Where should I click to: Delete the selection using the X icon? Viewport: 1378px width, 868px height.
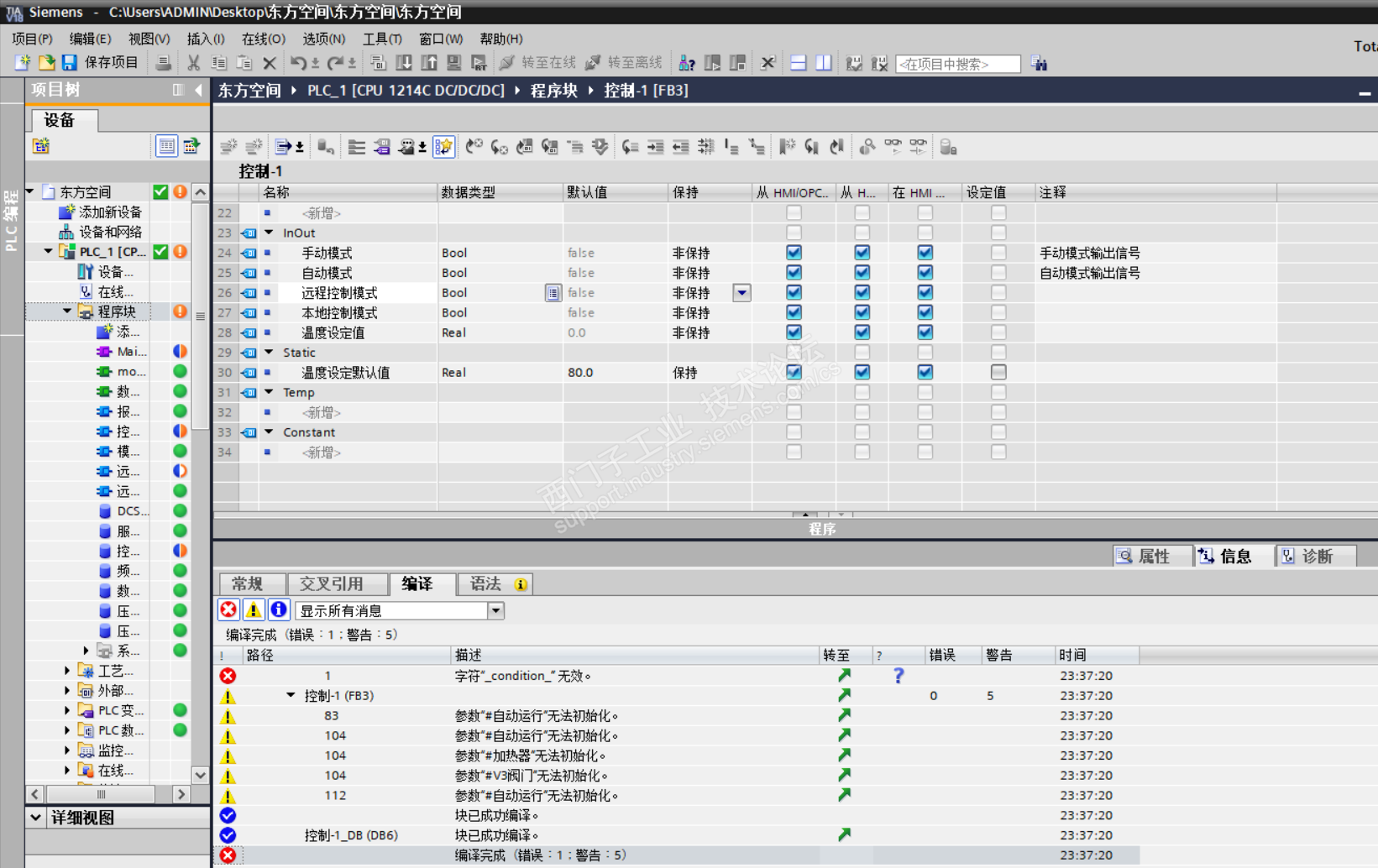point(270,63)
